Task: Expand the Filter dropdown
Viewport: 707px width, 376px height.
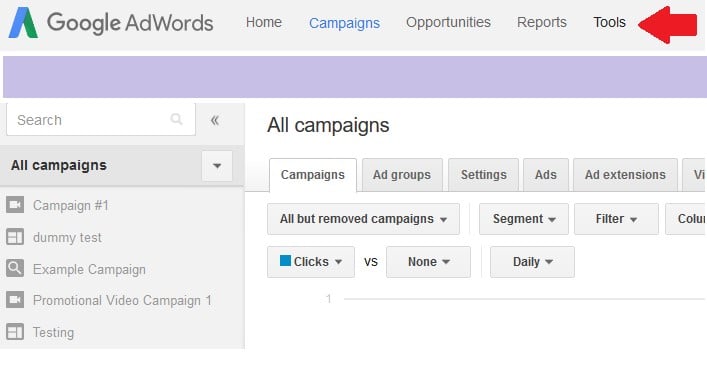Action: click(x=616, y=219)
